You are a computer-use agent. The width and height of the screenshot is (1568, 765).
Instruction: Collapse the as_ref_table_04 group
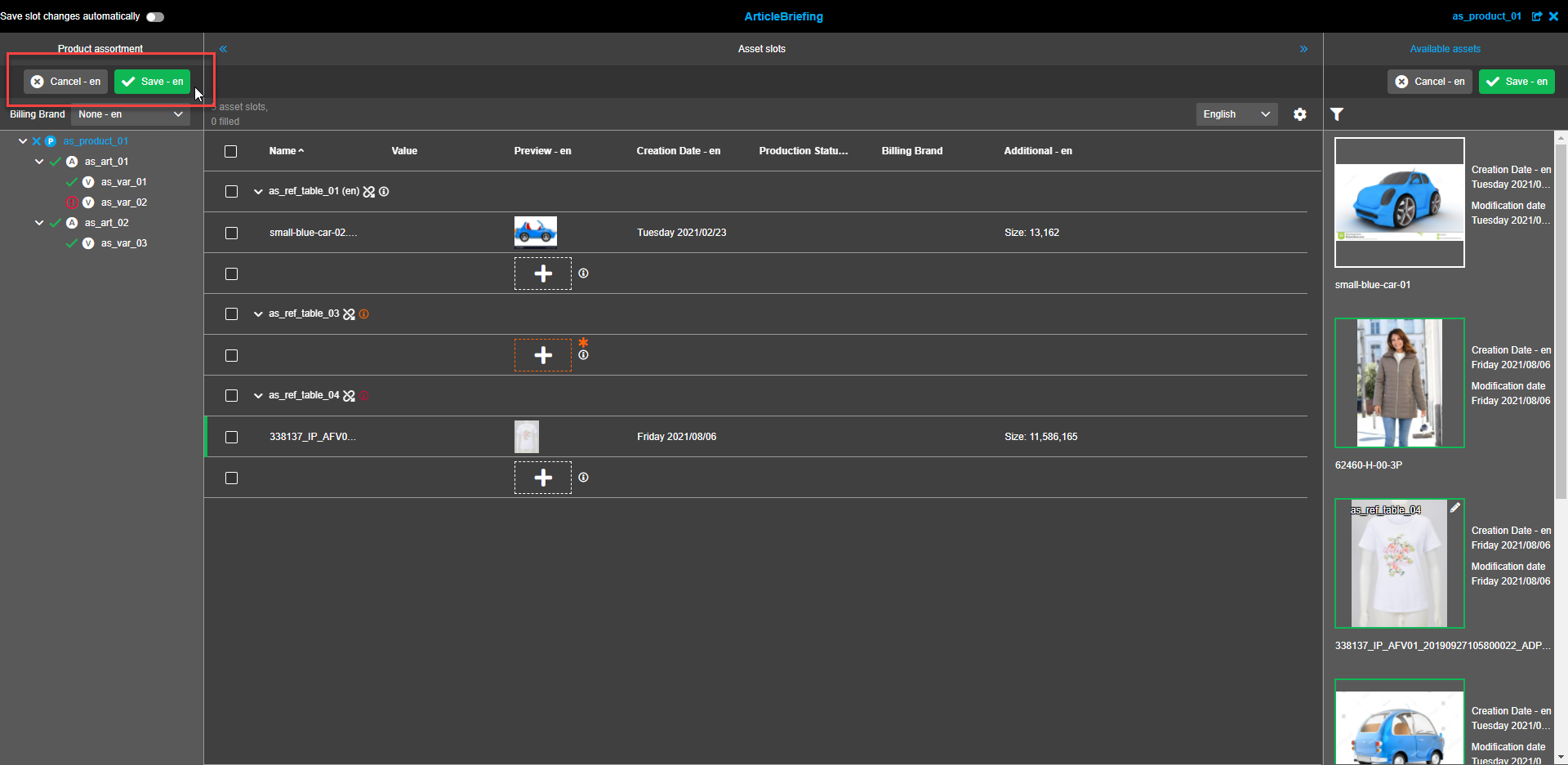pos(258,395)
